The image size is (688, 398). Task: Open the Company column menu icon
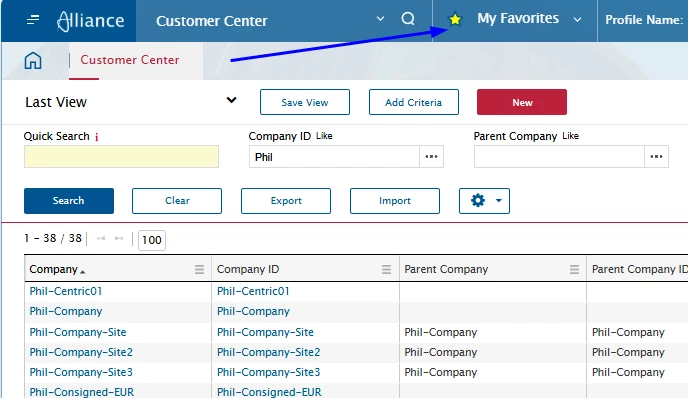click(x=199, y=269)
